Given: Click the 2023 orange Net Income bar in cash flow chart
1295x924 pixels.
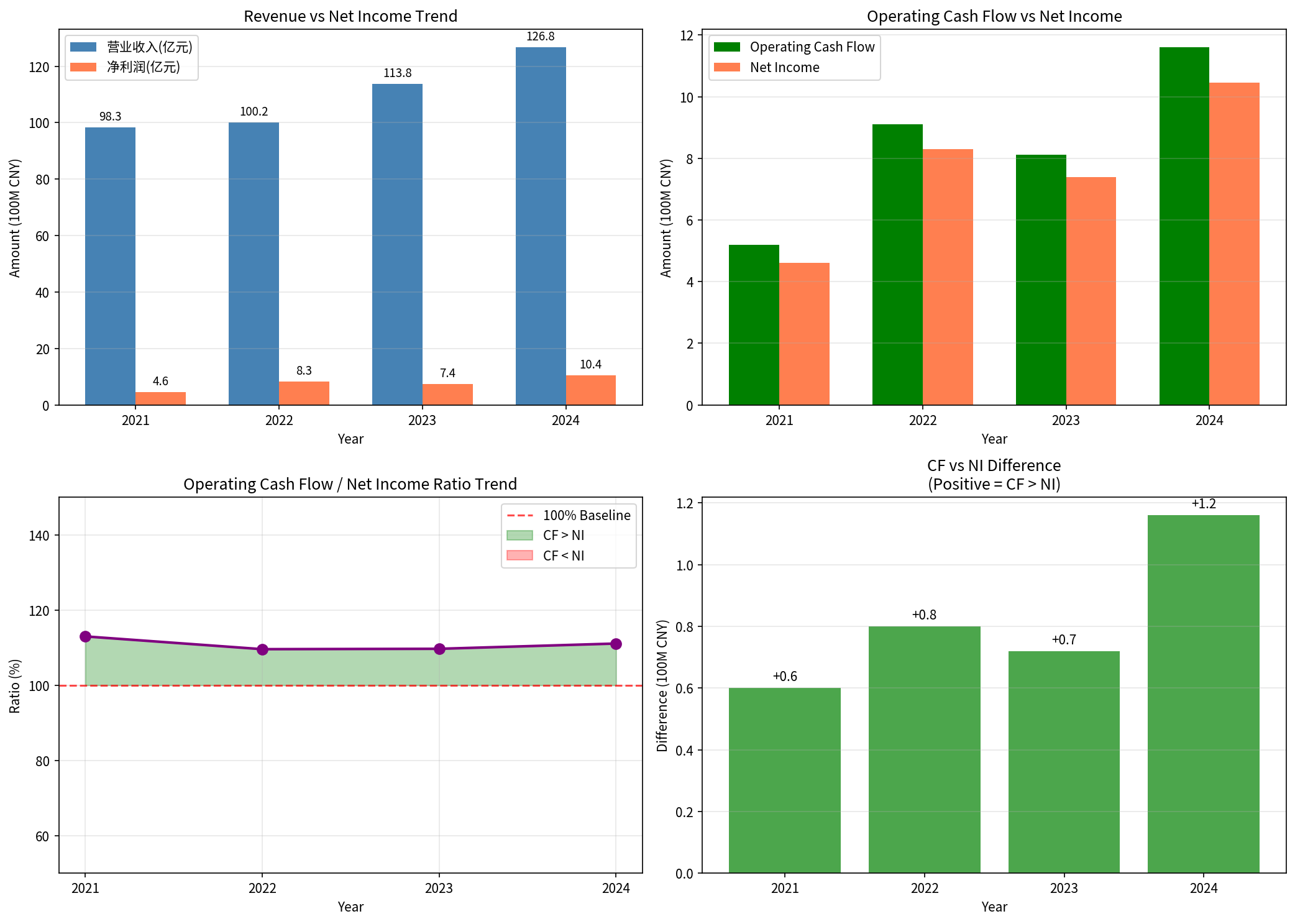Looking at the screenshot, I should (x=1091, y=291).
